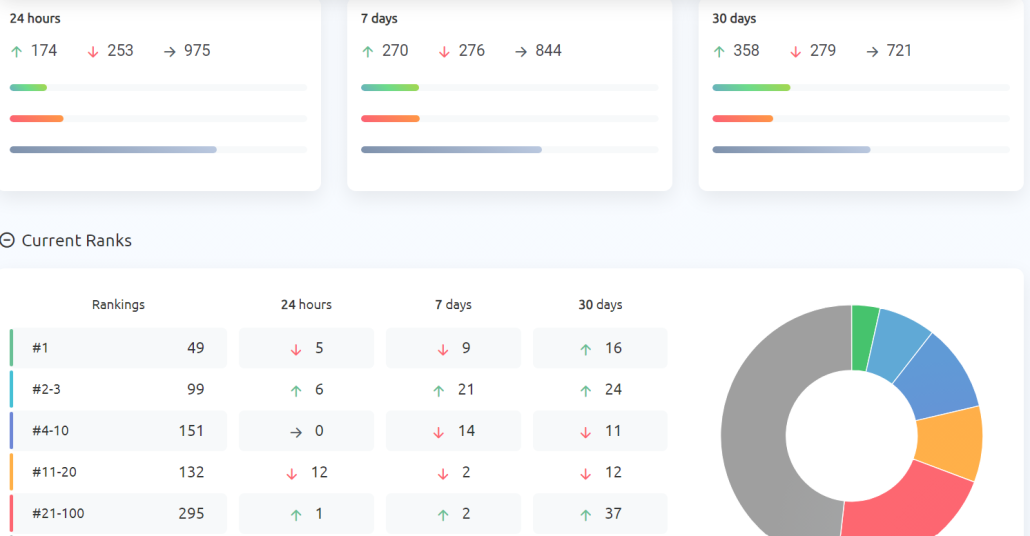Click the 24 hours summary card title
The height and width of the screenshot is (536, 1030).
coord(35,18)
